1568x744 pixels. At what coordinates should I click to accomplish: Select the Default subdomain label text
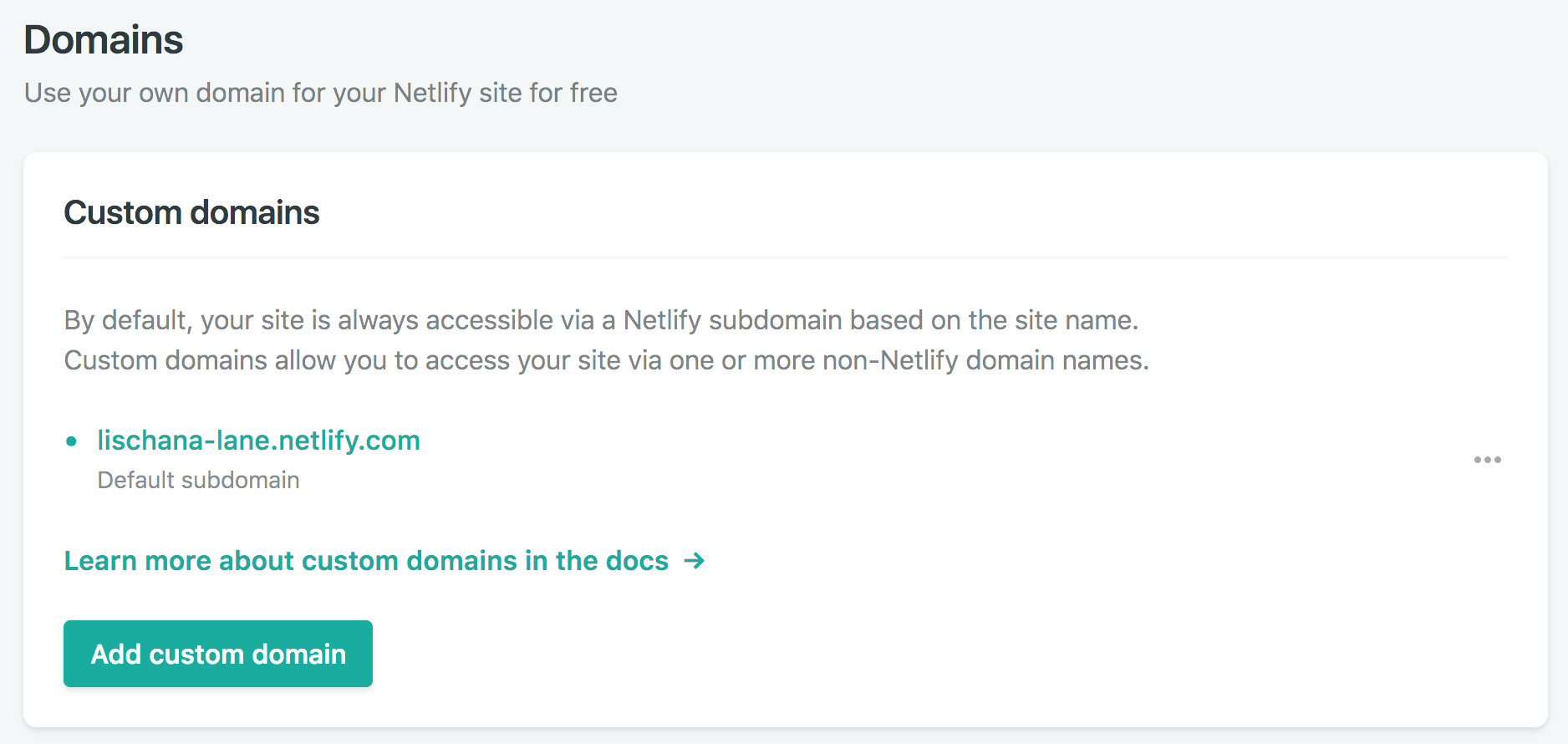[x=198, y=480]
